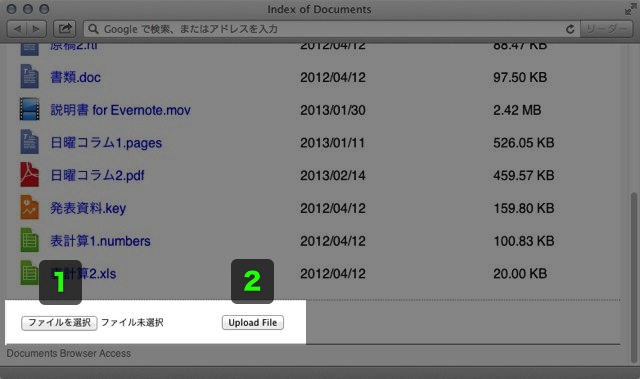Open 説明書 for Evernote.mov link
The width and height of the screenshot is (640, 379).
coord(120,110)
